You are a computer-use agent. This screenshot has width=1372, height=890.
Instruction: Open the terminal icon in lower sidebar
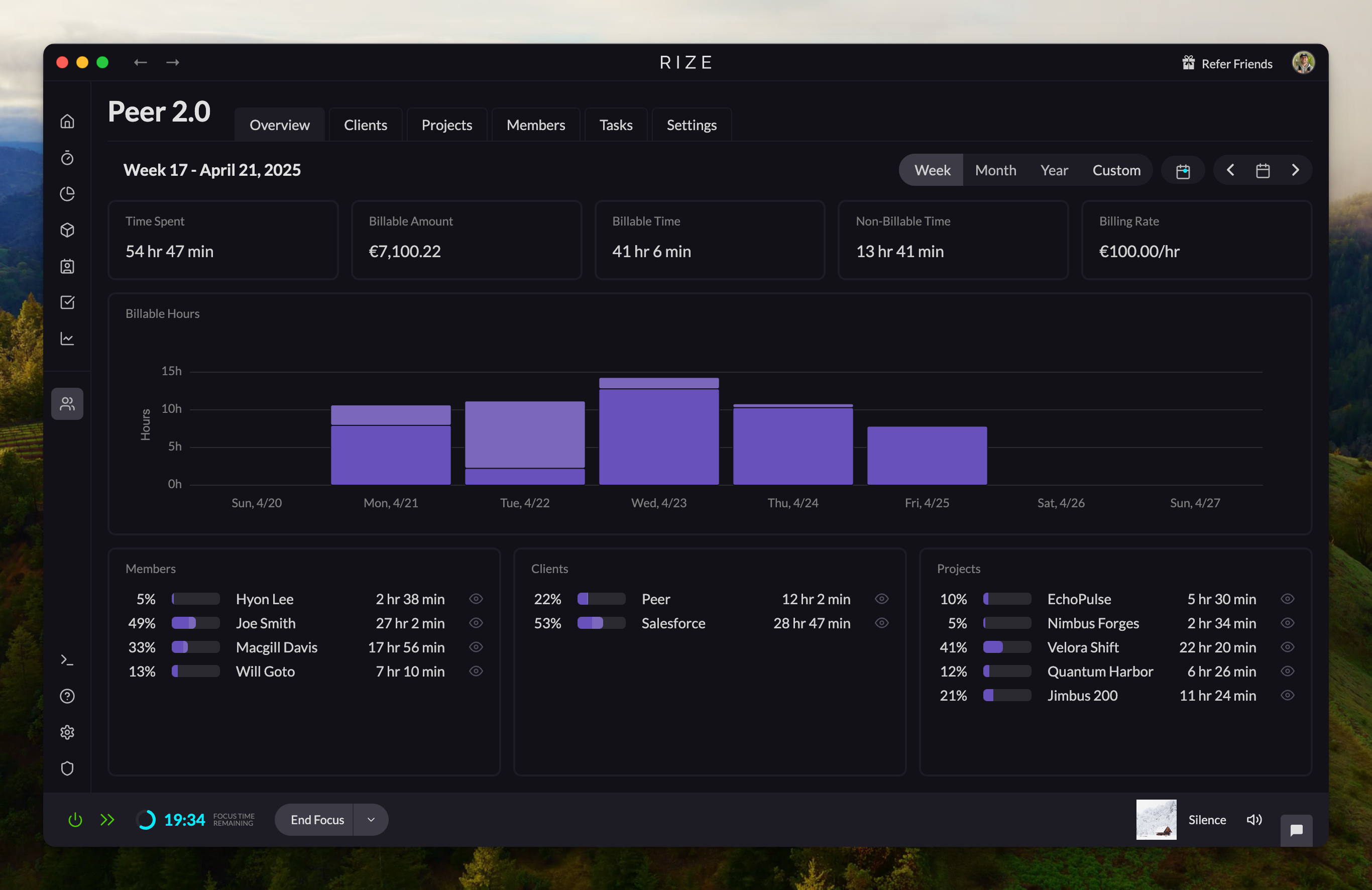point(67,660)
